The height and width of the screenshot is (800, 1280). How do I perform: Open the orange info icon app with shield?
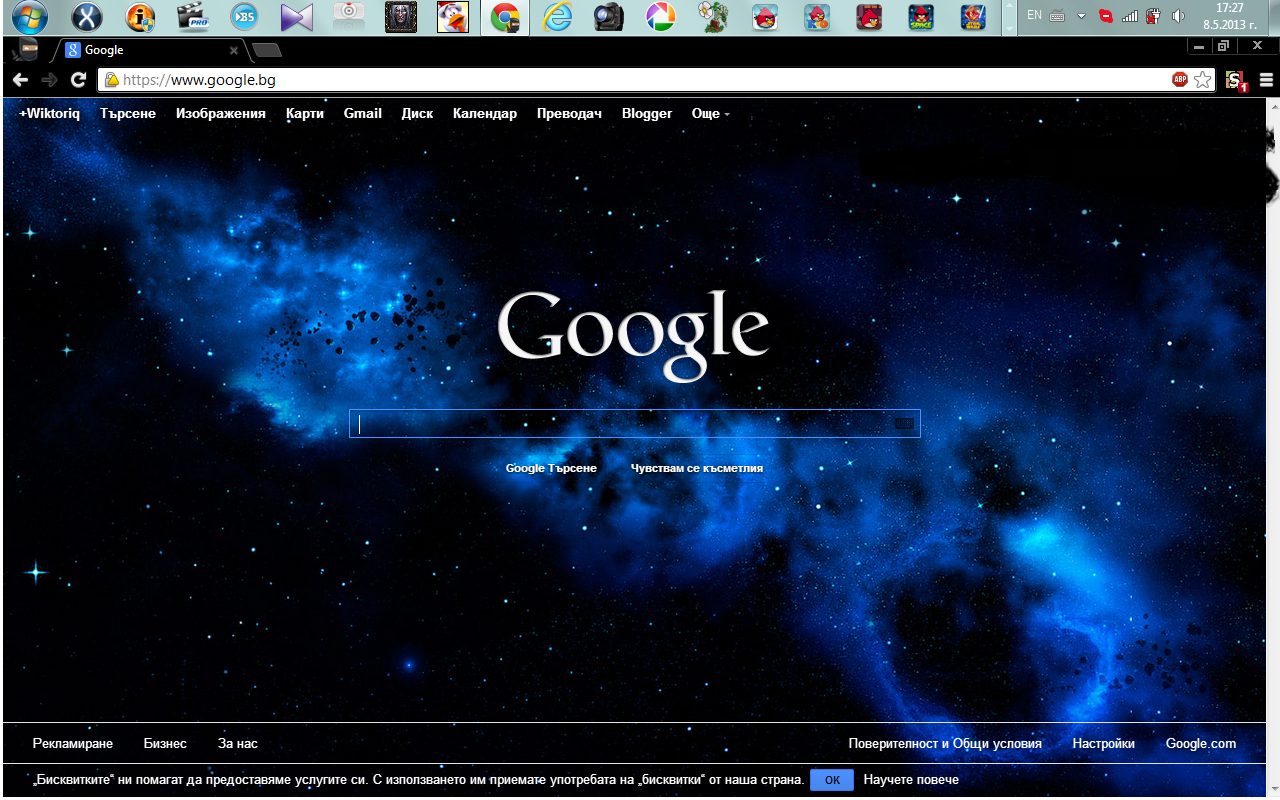140,17
